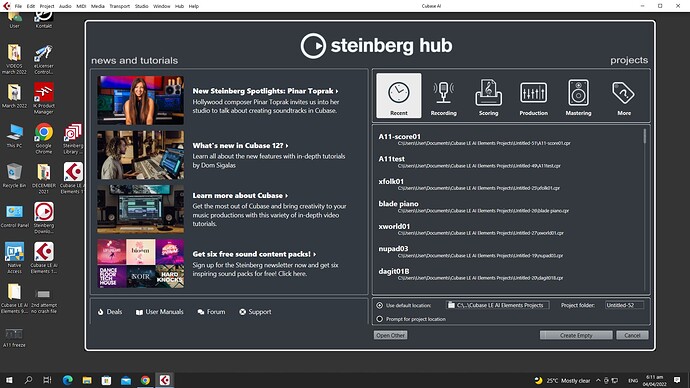Viewport: 690px width, 388px height.
Task: Show hidden icons in the system tray
Action: click(598, 381)
